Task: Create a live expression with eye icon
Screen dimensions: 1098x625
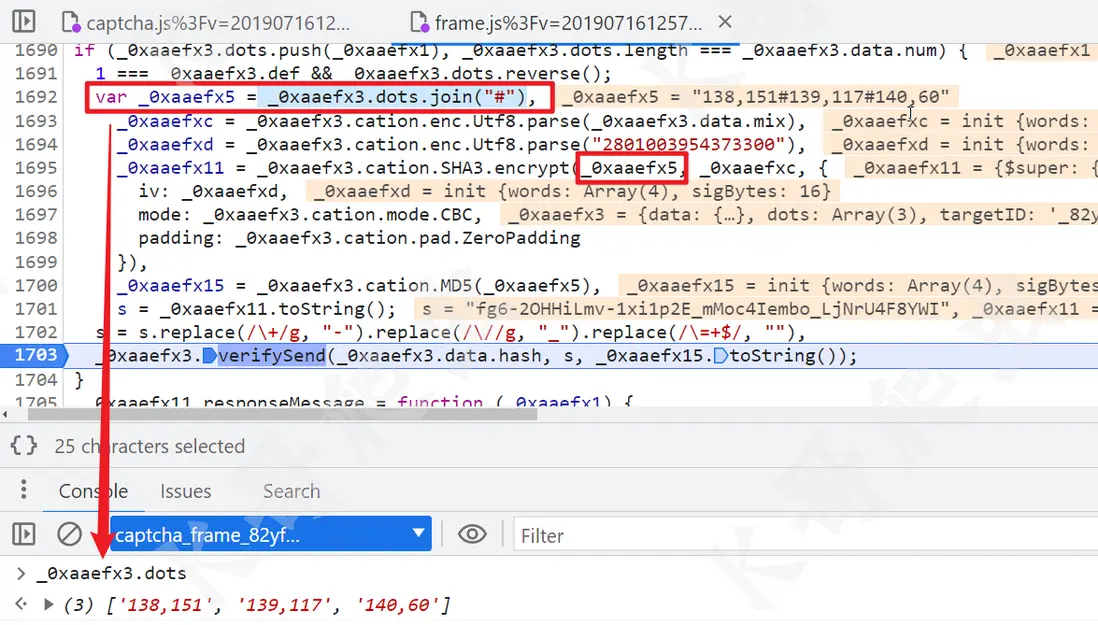Action: click(x=472, y=535)
